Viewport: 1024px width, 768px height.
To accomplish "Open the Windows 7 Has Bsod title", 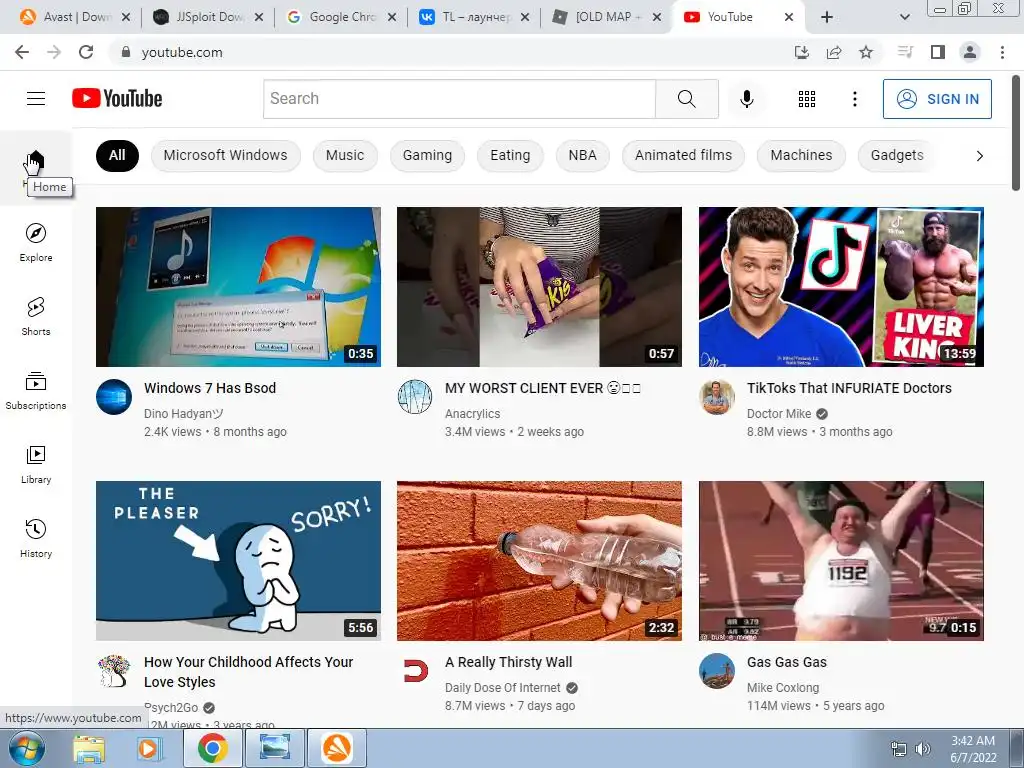I will (x=210, y=388).
